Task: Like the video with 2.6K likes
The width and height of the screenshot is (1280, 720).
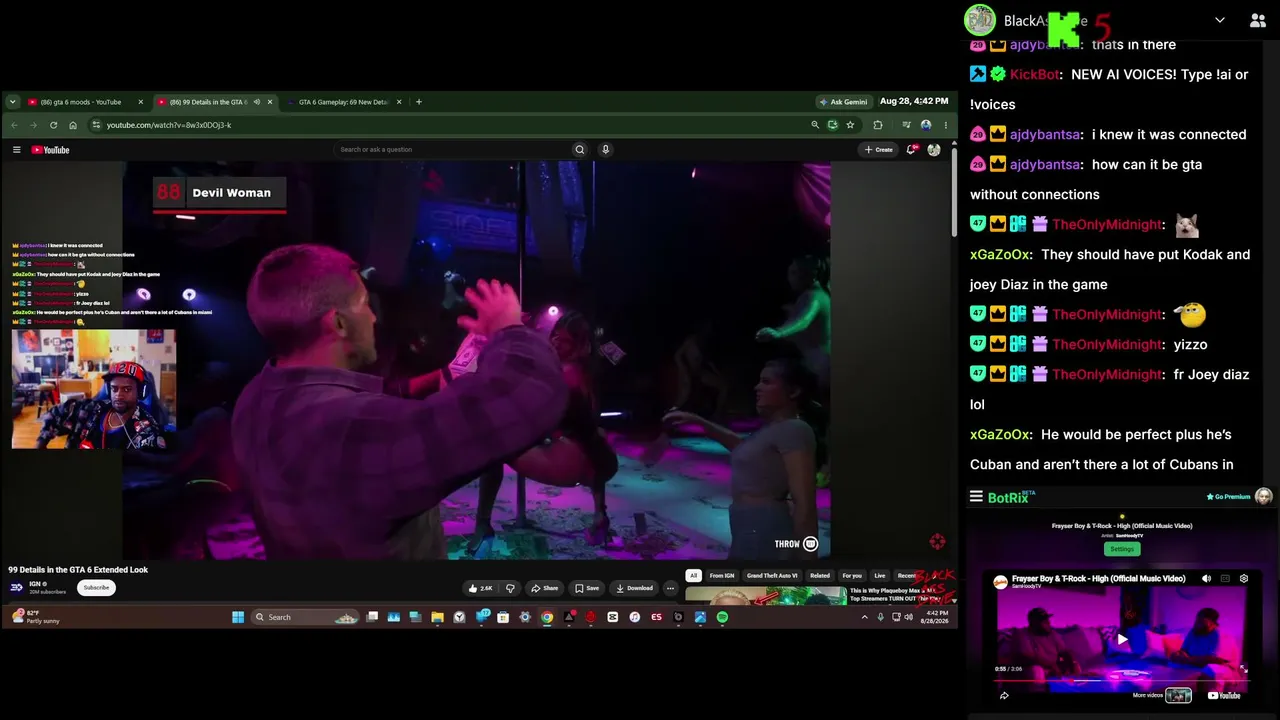Action: 481,588
